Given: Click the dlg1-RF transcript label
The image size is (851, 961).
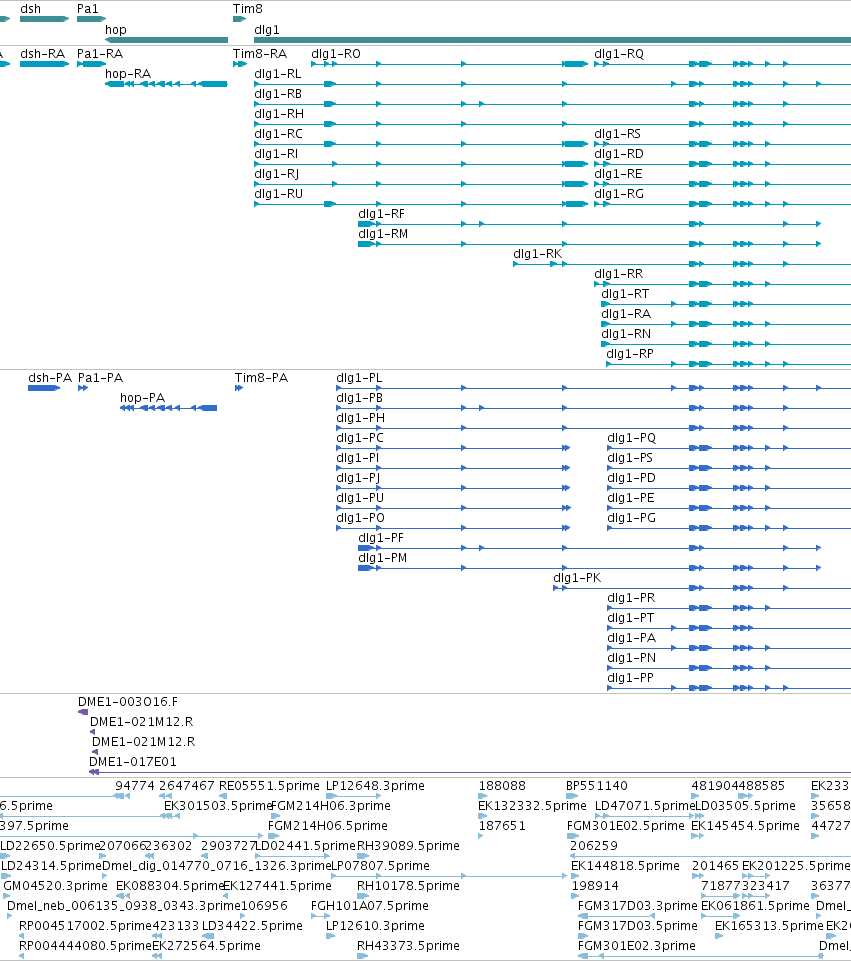Looking at the screenshot, I should click(x=382, y=214).
